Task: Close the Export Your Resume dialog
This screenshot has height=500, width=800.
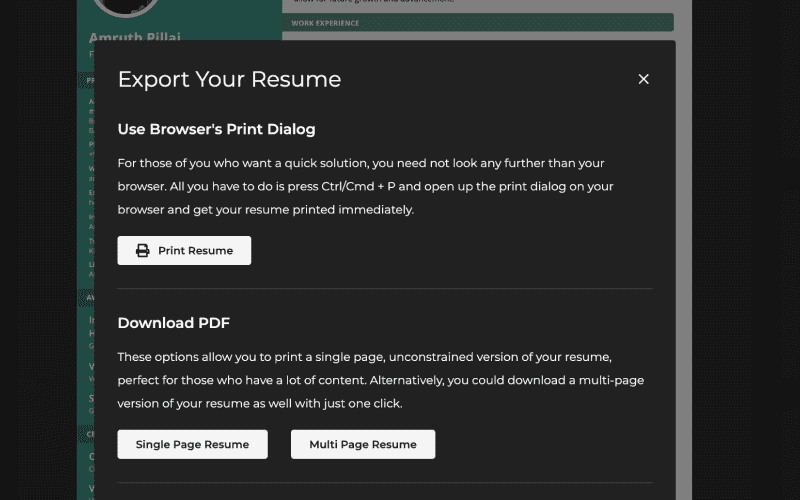Action: point(643,79)
